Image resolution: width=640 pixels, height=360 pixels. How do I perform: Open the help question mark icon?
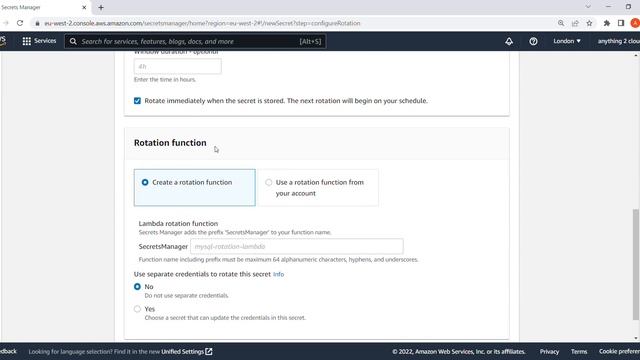coord(533,41)
